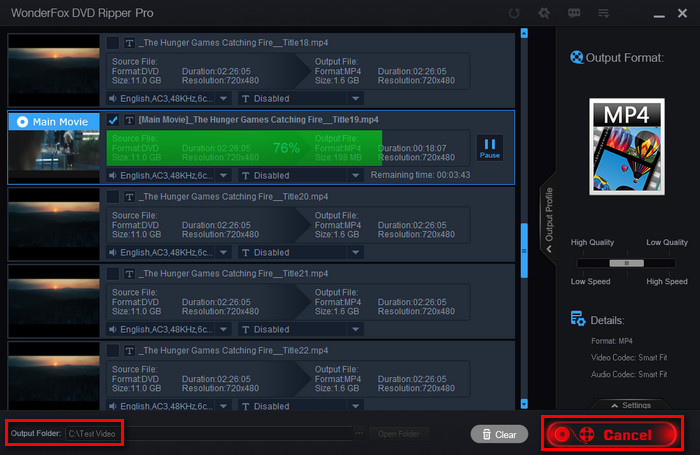Open subtitle Disabled dropdown for Title18
The width and height of the screenshot is (700, 455).
(355, 98)
